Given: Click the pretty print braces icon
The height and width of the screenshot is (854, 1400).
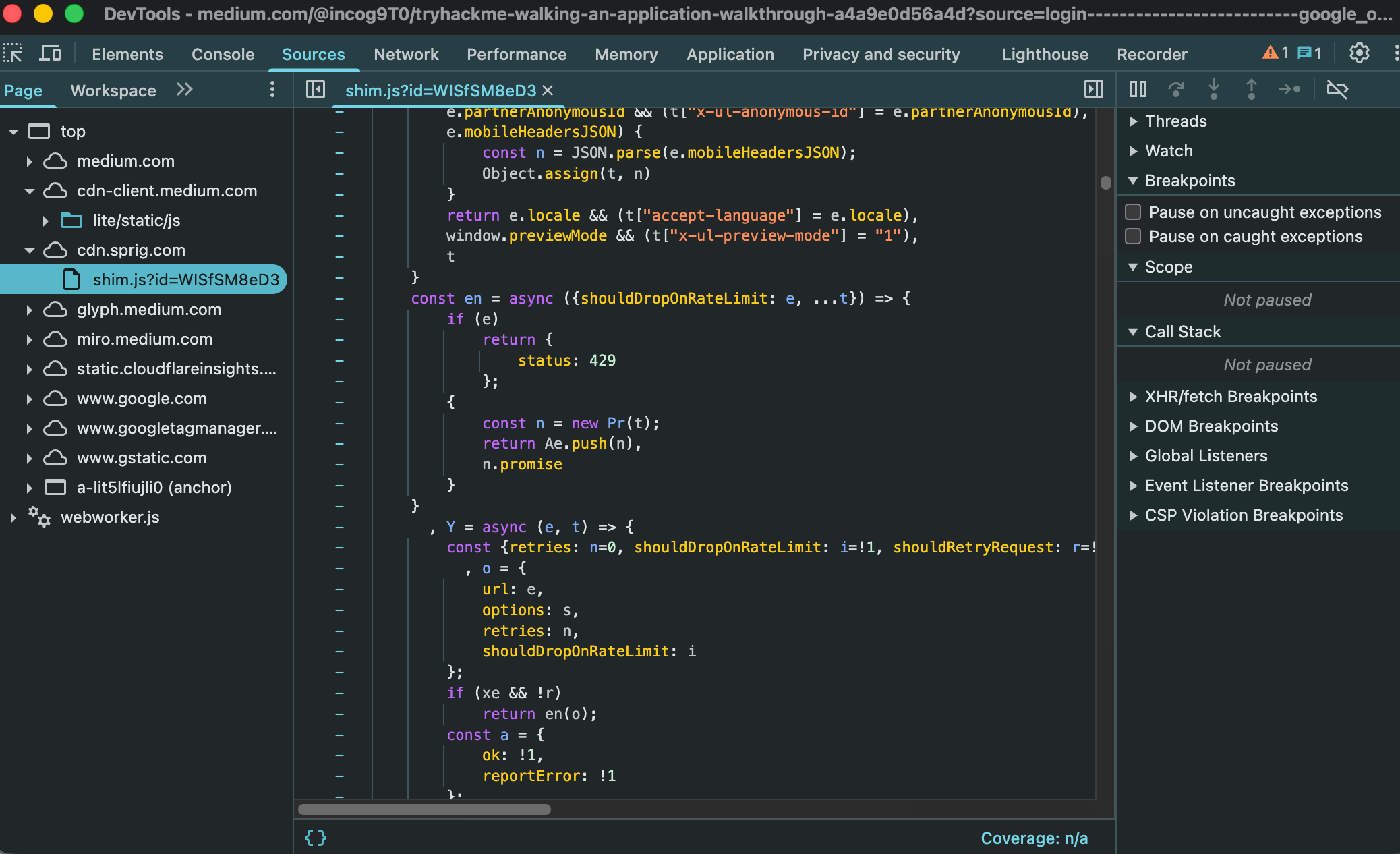Looking at the screenshot, I should click(316, 838).
